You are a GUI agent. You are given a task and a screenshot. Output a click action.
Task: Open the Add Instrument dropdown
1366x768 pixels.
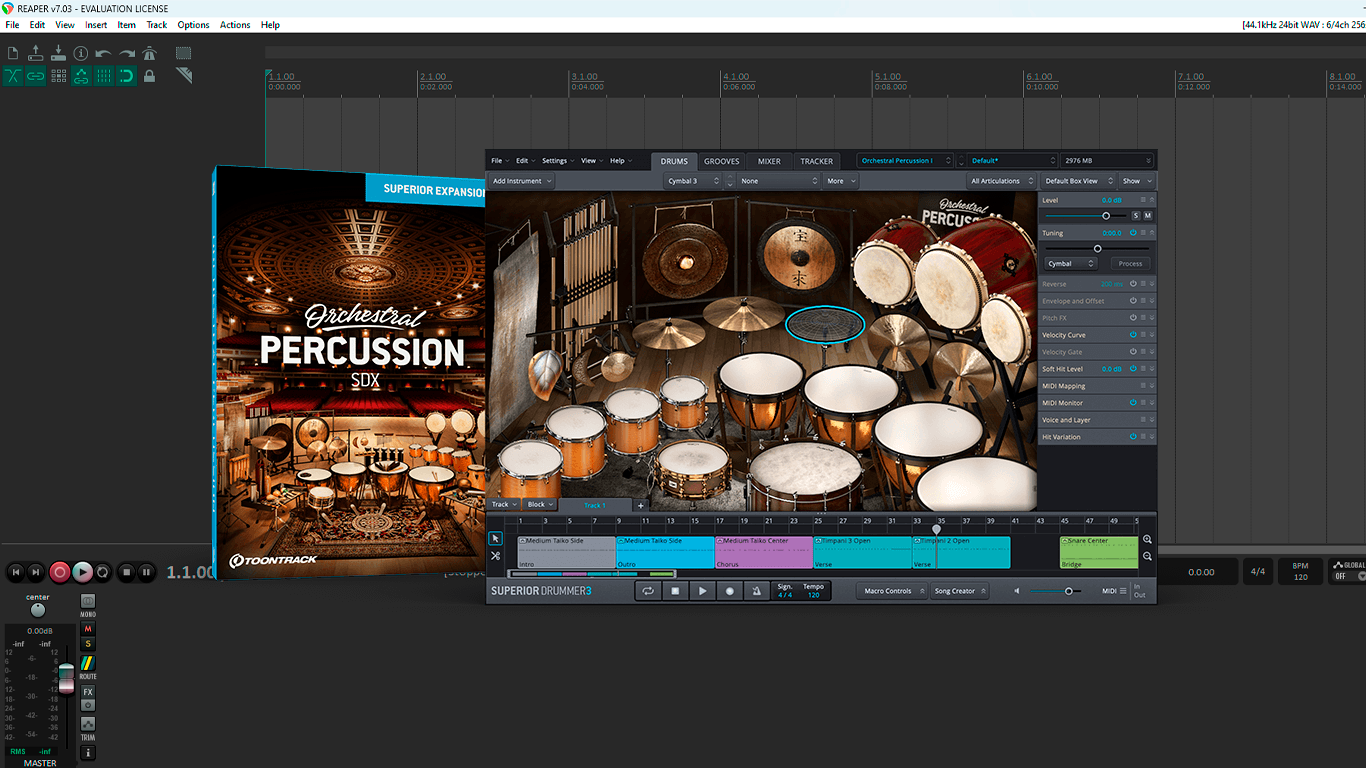point(521,181)
